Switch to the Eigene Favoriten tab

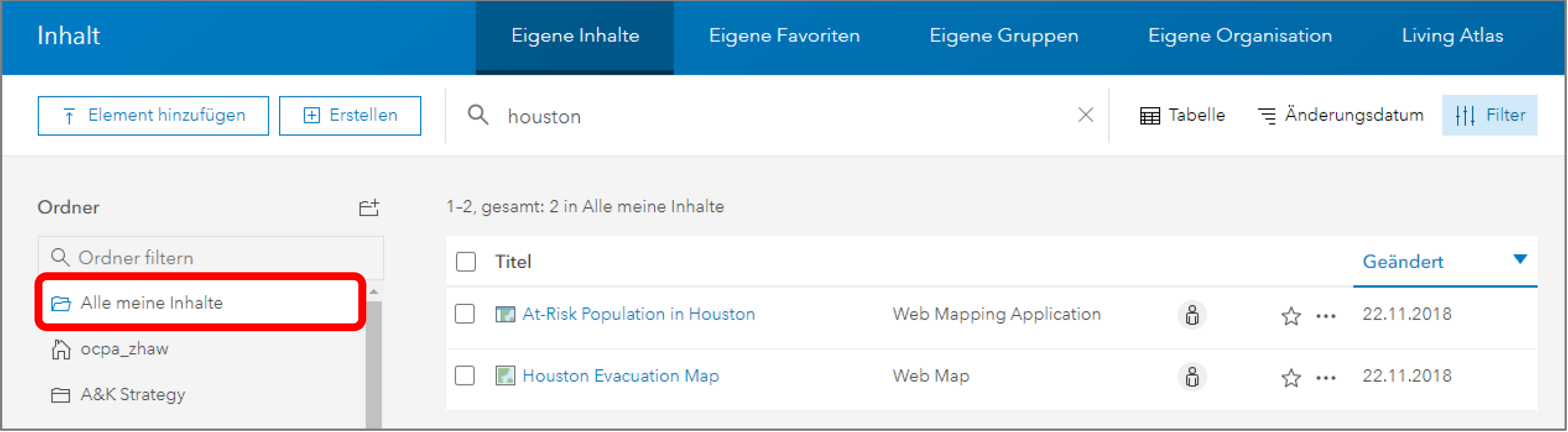pos(784,36)
